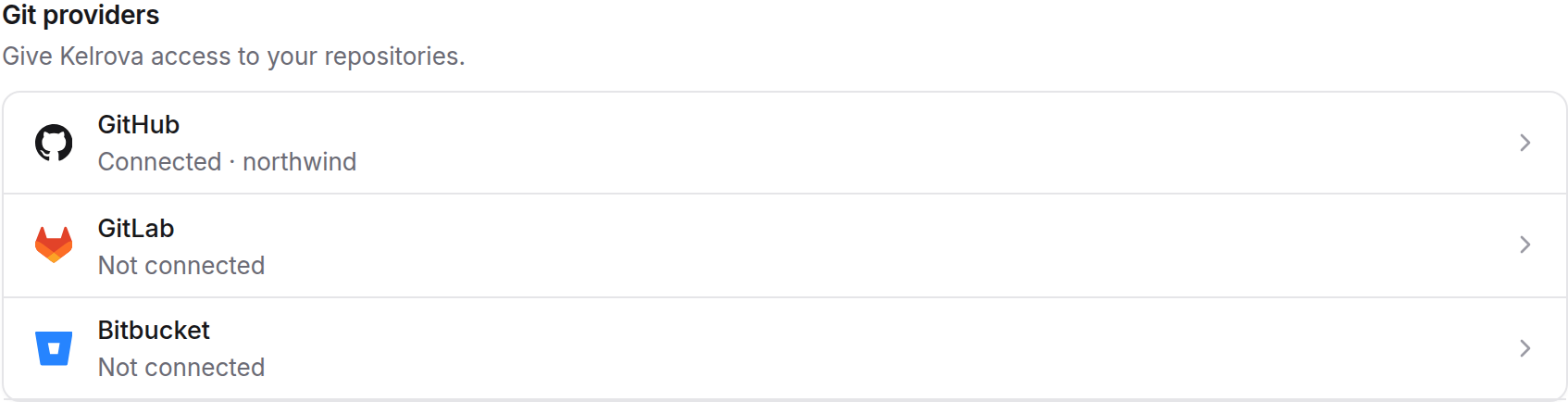Screen dimensions: 1568x402
Task: Select the GitHub provider name
Action: pyautogui.click(x=139, y=125)
